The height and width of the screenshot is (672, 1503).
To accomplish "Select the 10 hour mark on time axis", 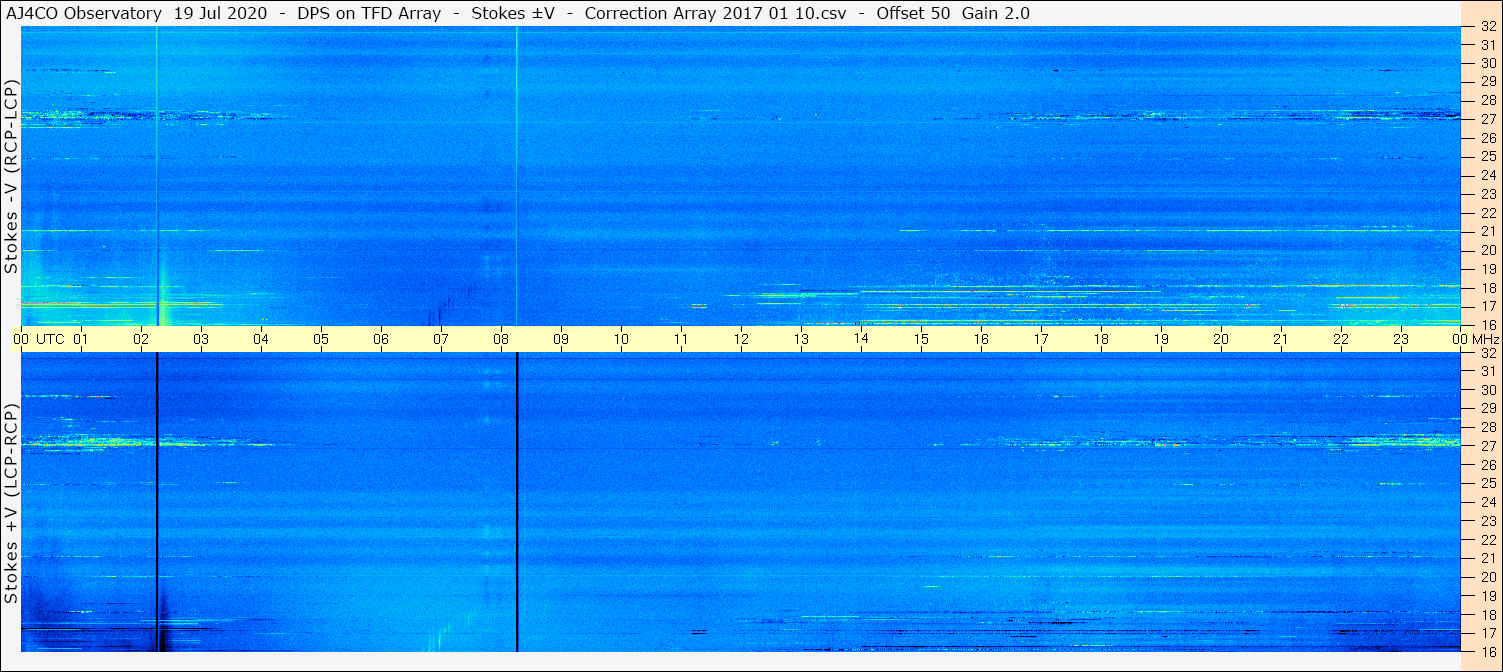I will 621,339.
